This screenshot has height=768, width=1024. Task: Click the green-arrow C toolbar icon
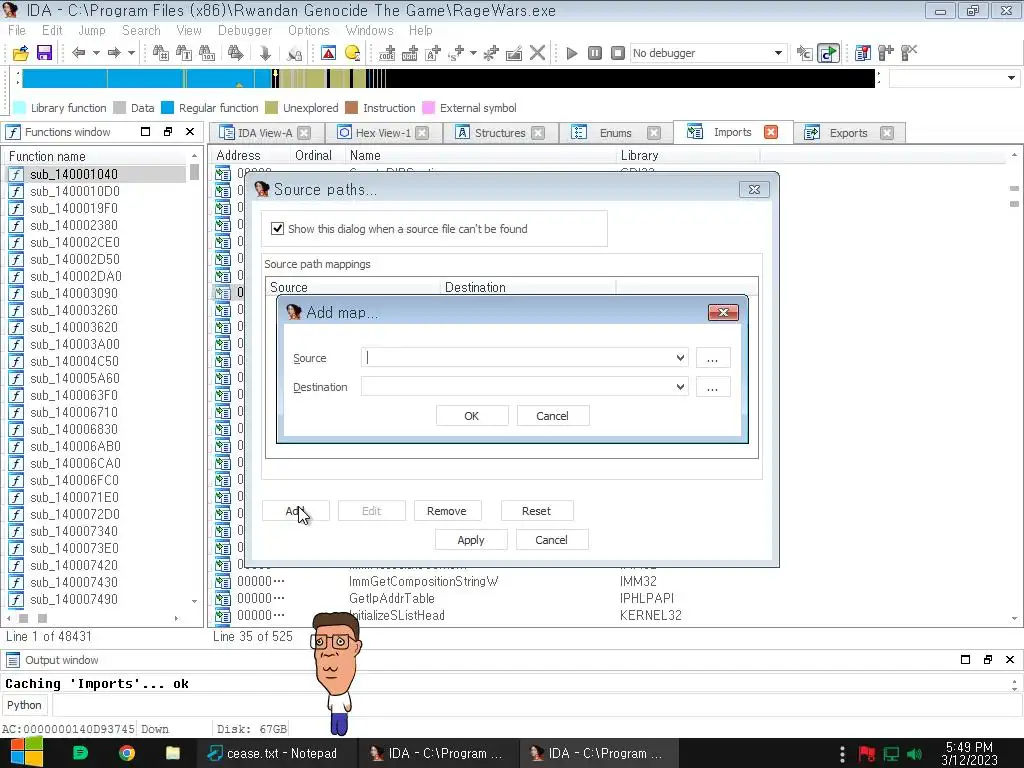coord(828,53)
